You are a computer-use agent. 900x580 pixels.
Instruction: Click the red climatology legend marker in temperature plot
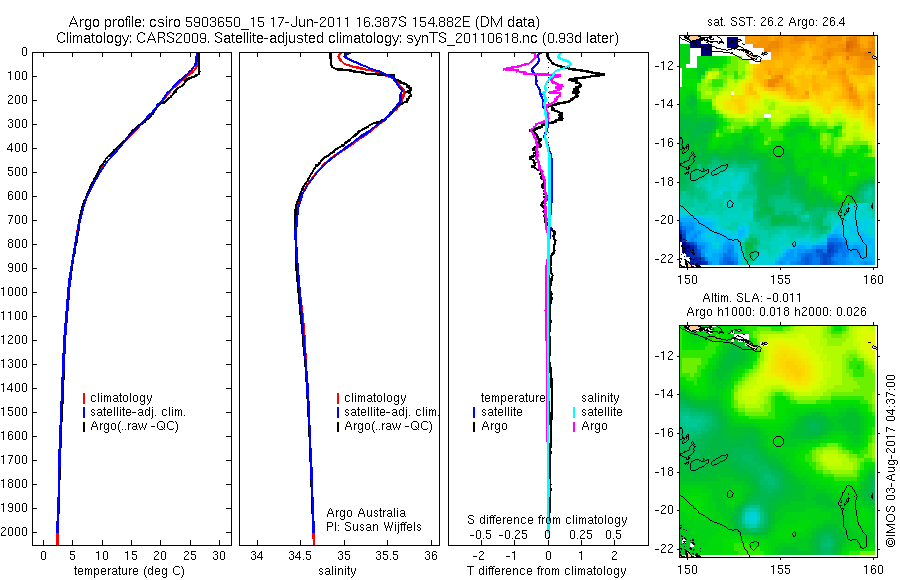pos(84,398)
